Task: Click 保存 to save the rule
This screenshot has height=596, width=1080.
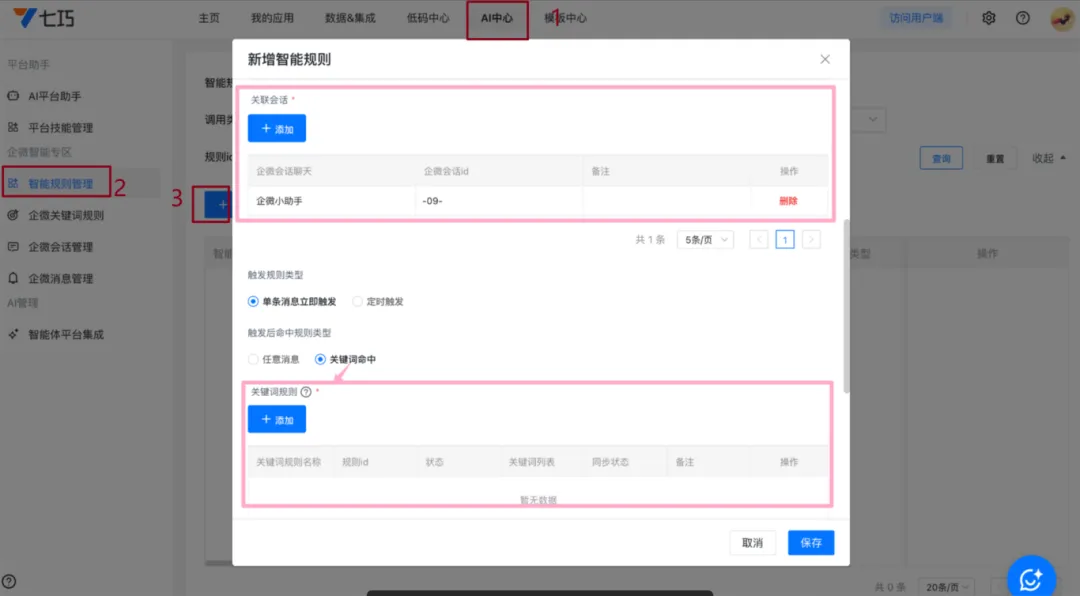Action: 810,542
